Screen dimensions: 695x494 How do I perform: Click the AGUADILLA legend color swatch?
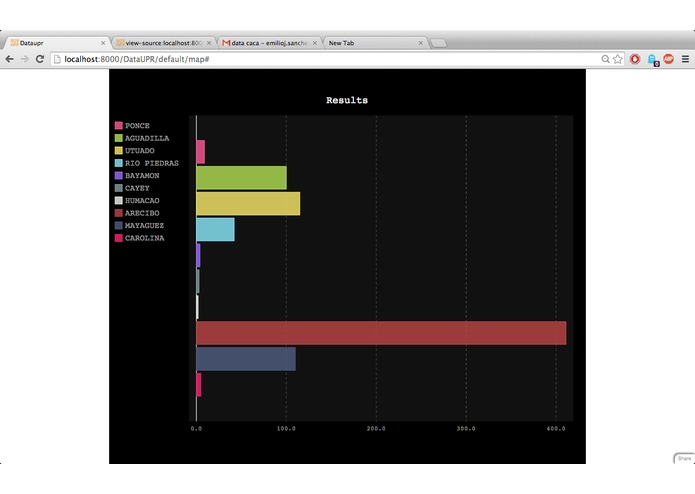tap(118, 138)
